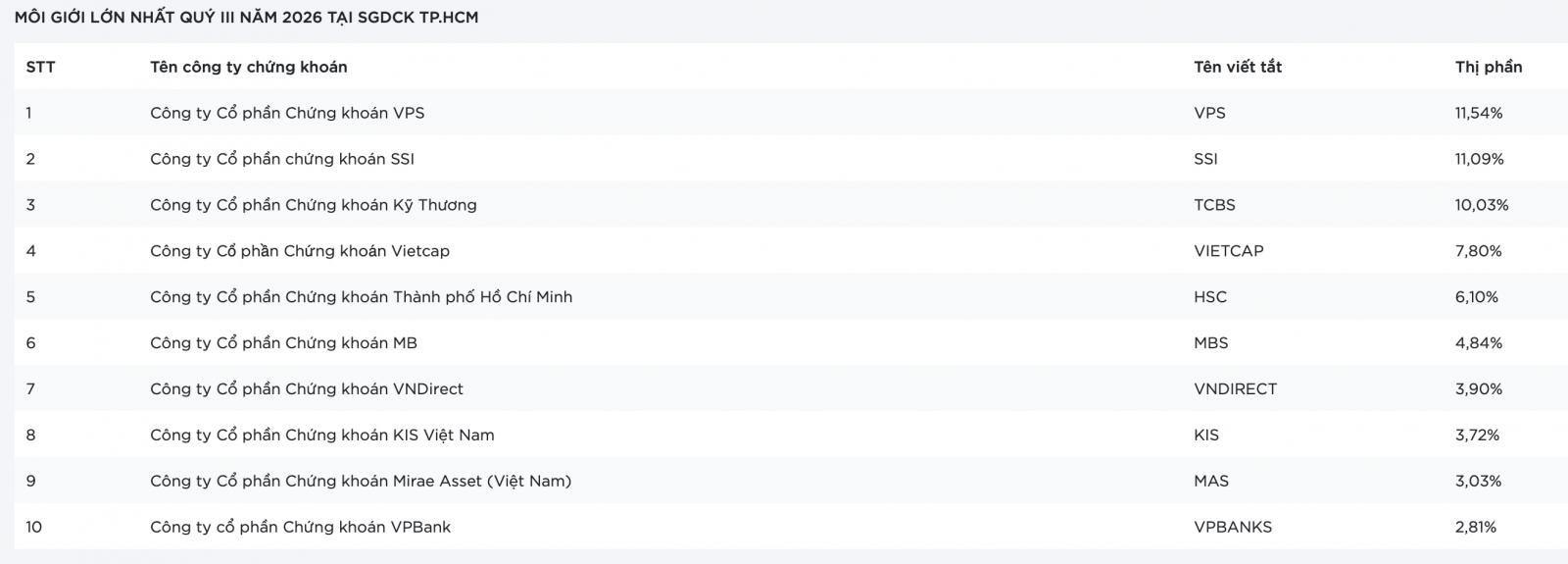The height and width of the screenshot is (564, 1568).
Task: Select Chứng khoán VNDirect company name
Action: [x=307, y=389]
